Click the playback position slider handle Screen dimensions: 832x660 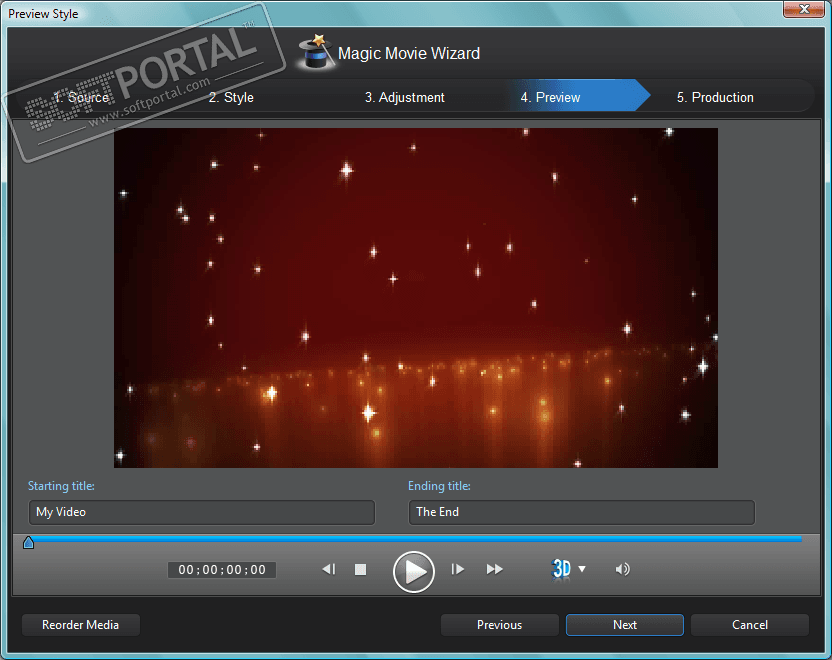click(x=29, y=542)
